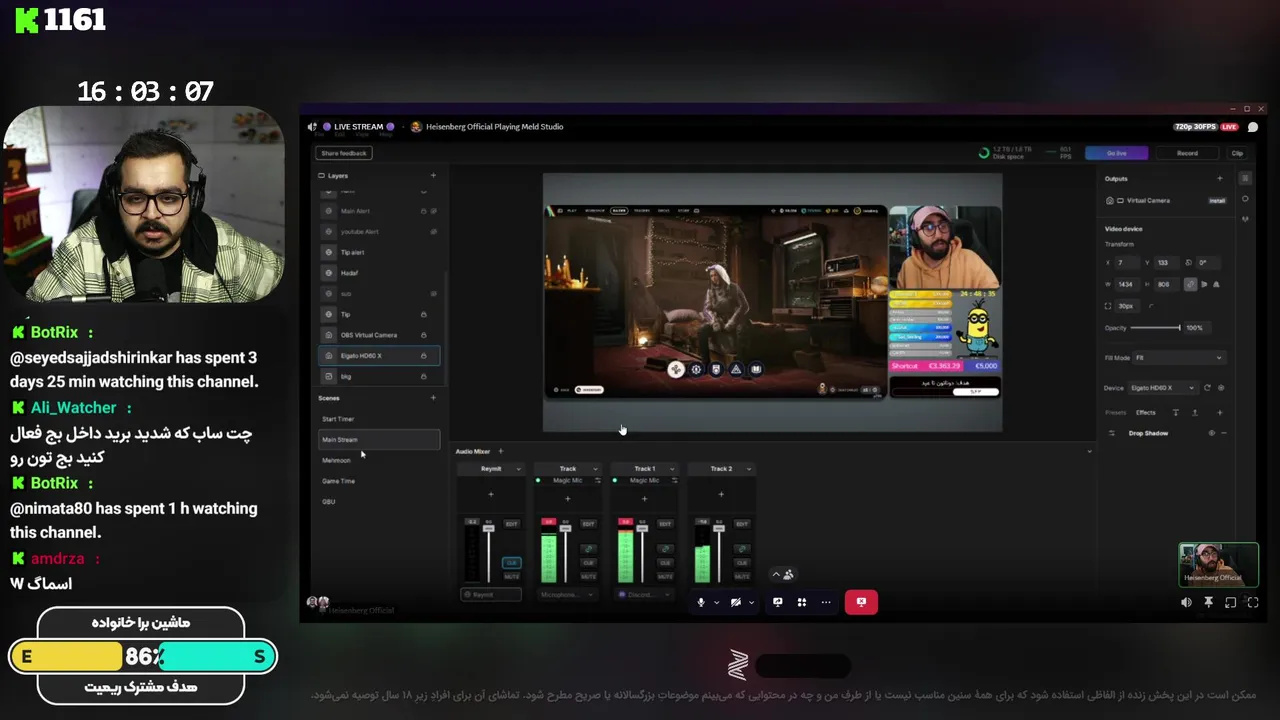Image resolution: width=1280 pixels, height=720 pixels.
Task: Click the import preset down-arrow icon
Action: 1176,412
